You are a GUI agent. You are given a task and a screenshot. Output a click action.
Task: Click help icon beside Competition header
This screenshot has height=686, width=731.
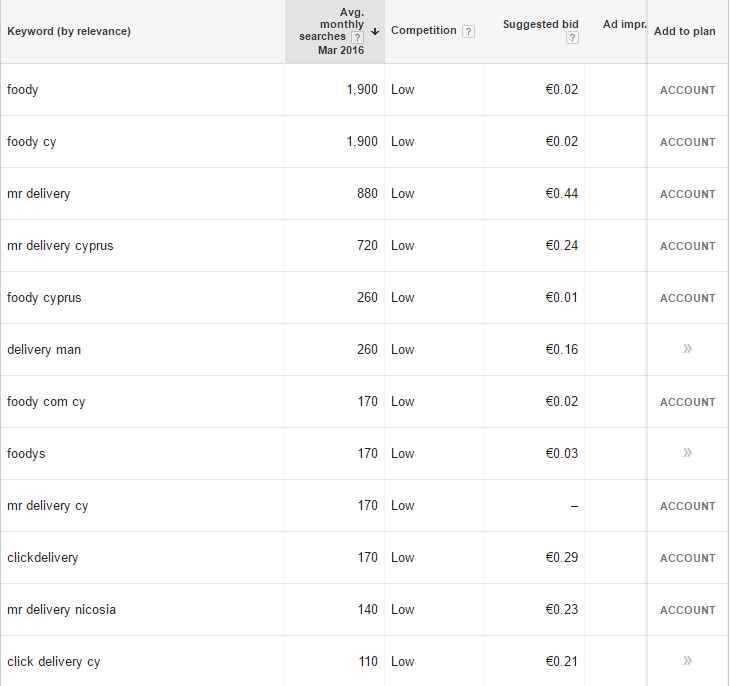(469, 31)
